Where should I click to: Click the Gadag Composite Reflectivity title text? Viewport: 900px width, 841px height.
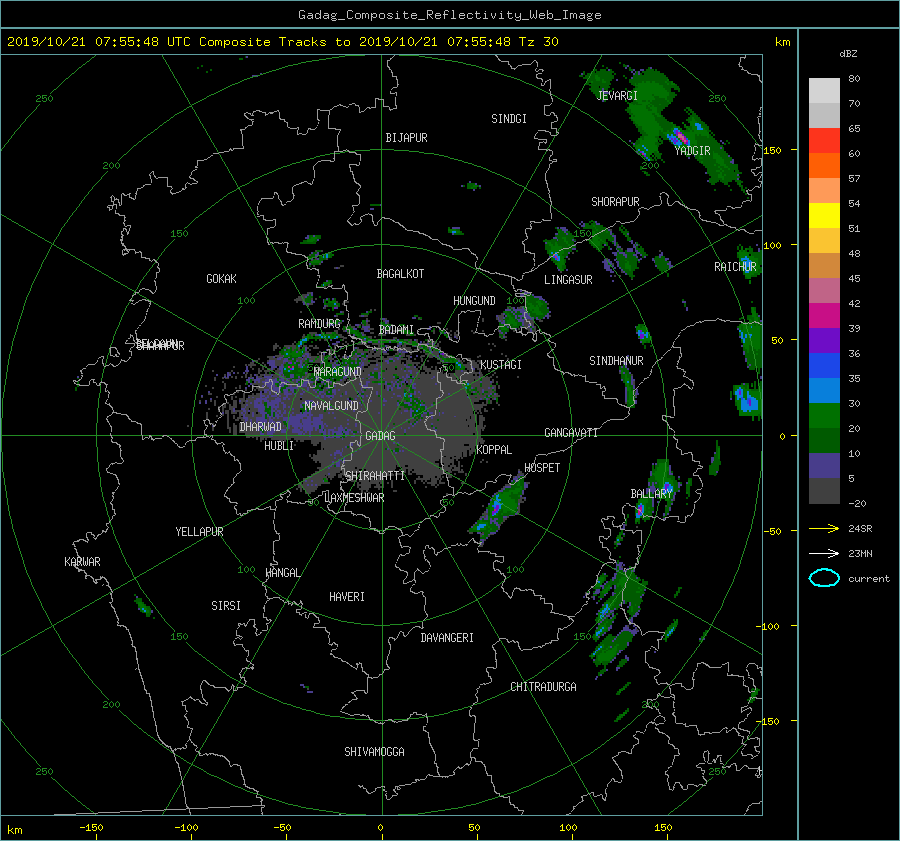tap(449, 15)
